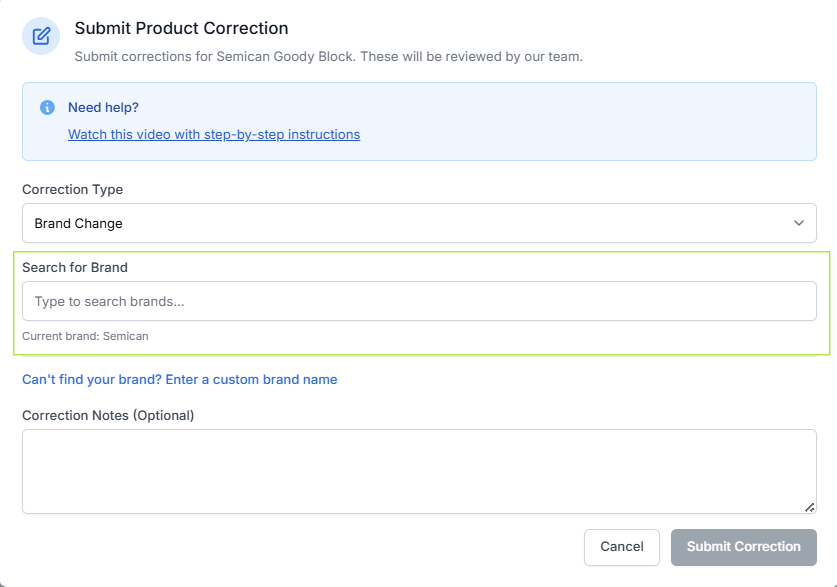The image size is (837, 587).
Task: Click the chevron arrow on Correction Type
Action: click(798, 223)
